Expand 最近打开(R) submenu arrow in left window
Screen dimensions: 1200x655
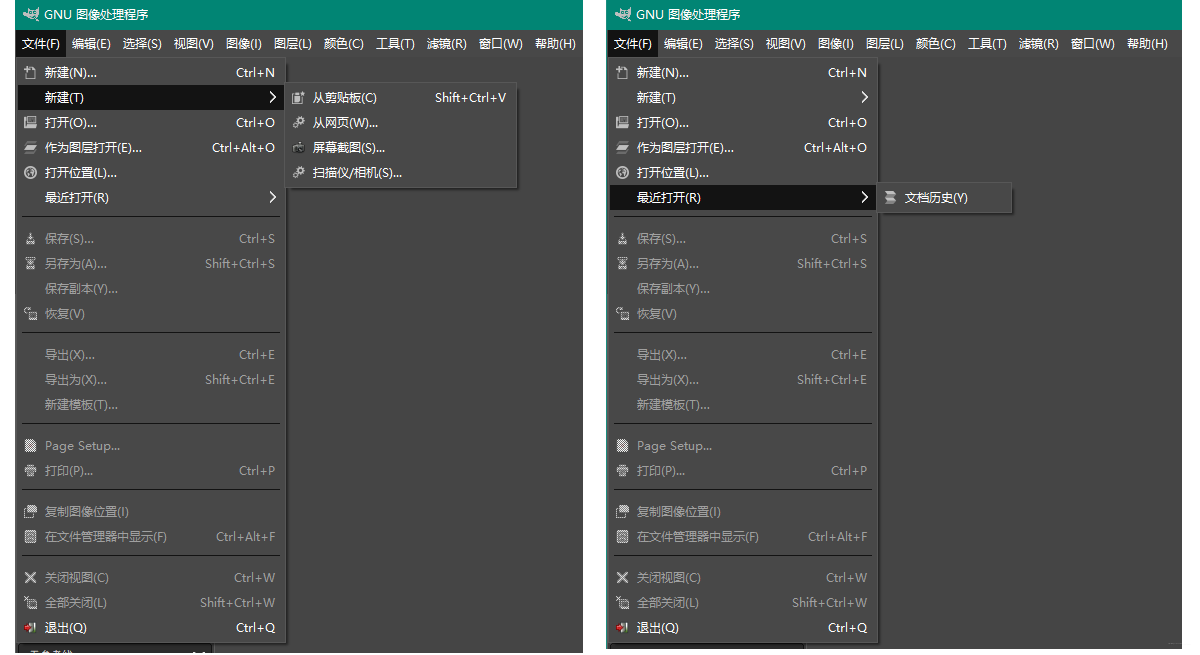(272, 197)
